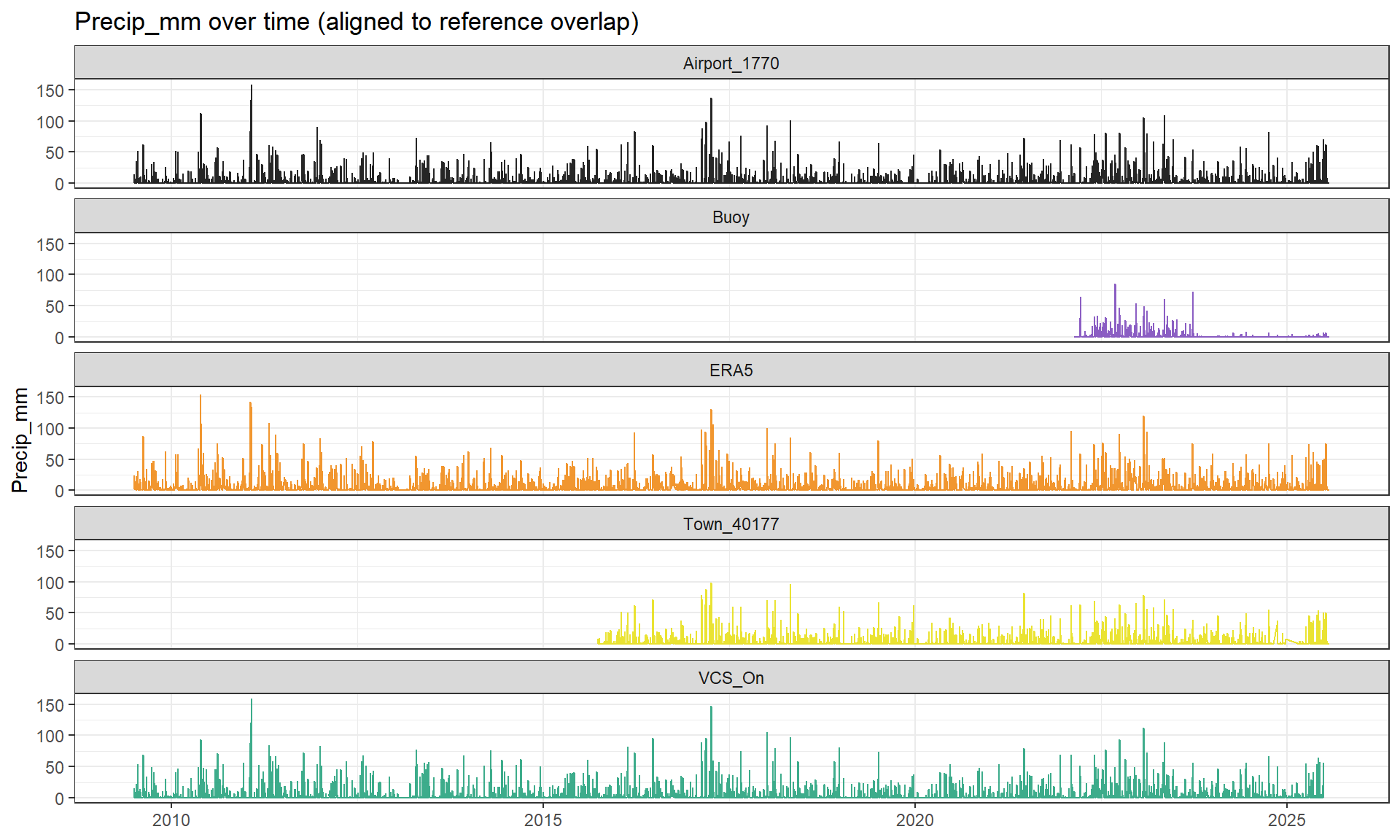Click the 150 tick label in Airport_1770 panel
1400x840 pixels.
(x=50, y=91)
